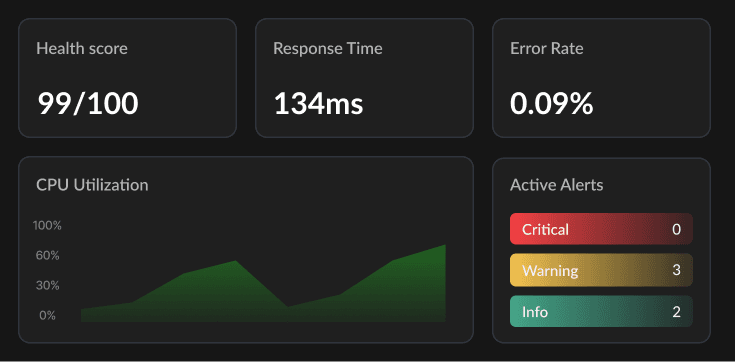Screen dimensions: 735x362
Task: Click the Info alert count 2
Action: coord(676,312)
